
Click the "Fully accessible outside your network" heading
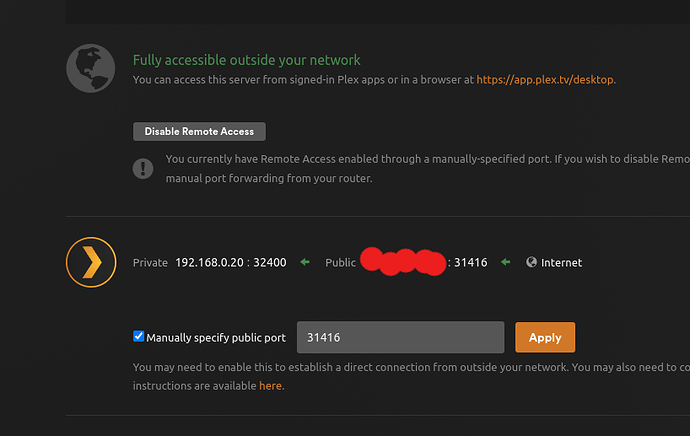tap(247, 60)
